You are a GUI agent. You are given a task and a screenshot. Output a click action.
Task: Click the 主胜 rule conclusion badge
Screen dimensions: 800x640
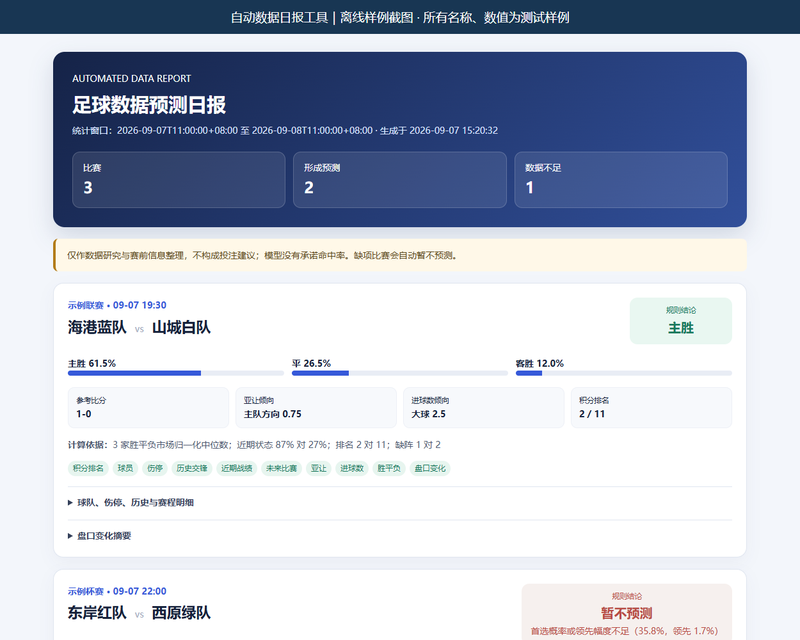pyautogui.click(x=681, y=321)
